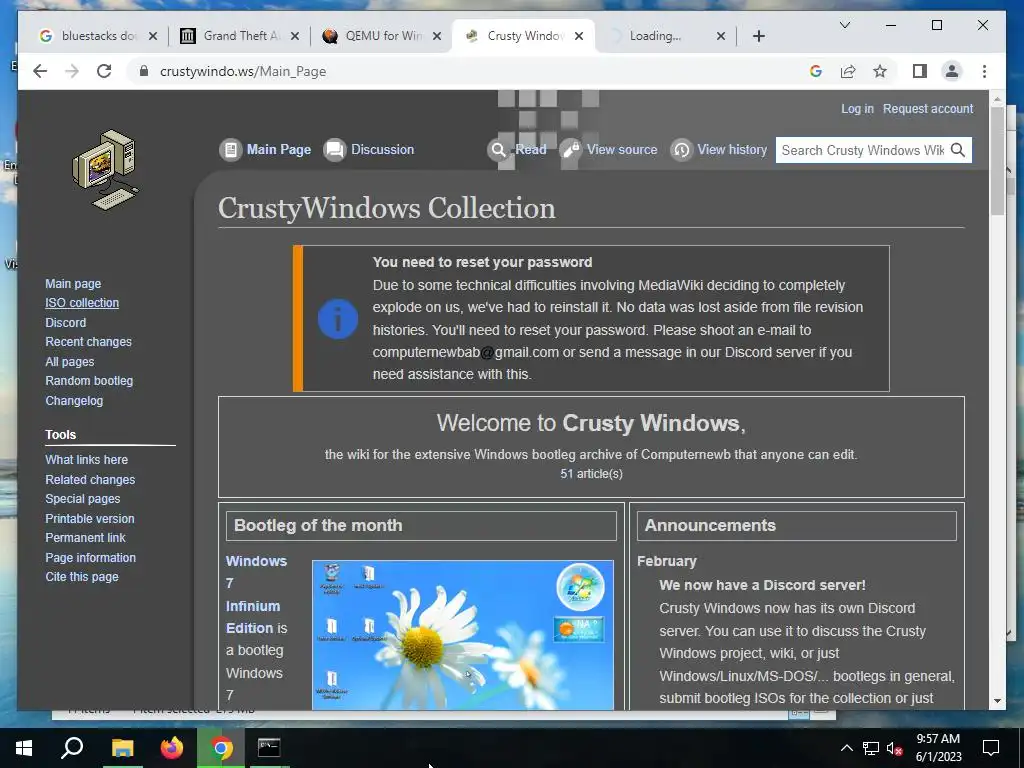Viewport: 1024px width, 768px height.
Task: Open the Windows Start menu
Action: click(x=24, y=748)
